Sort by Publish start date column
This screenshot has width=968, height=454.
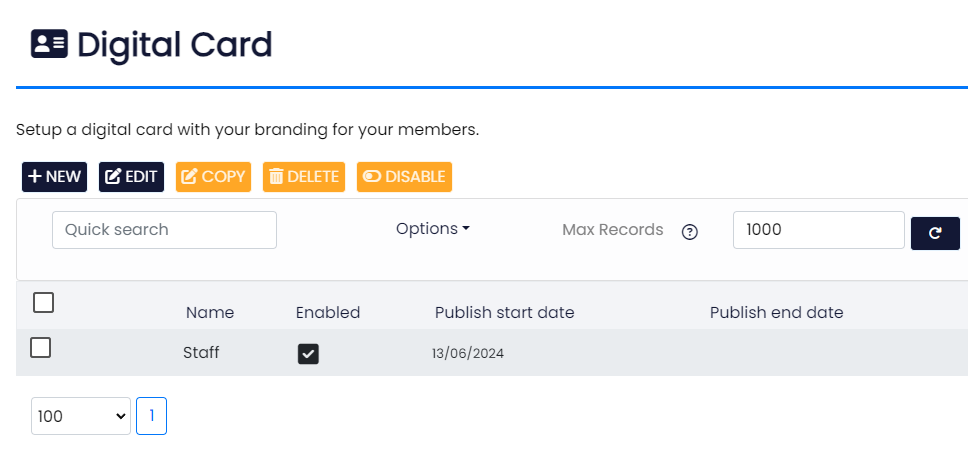point(504,313)
